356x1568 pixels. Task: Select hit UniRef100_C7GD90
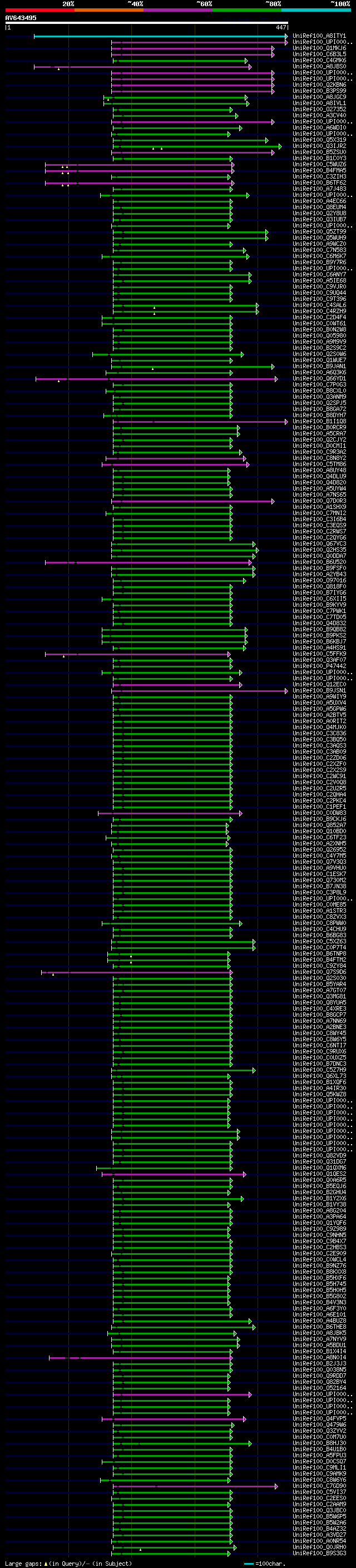[x=319, y=1486]
